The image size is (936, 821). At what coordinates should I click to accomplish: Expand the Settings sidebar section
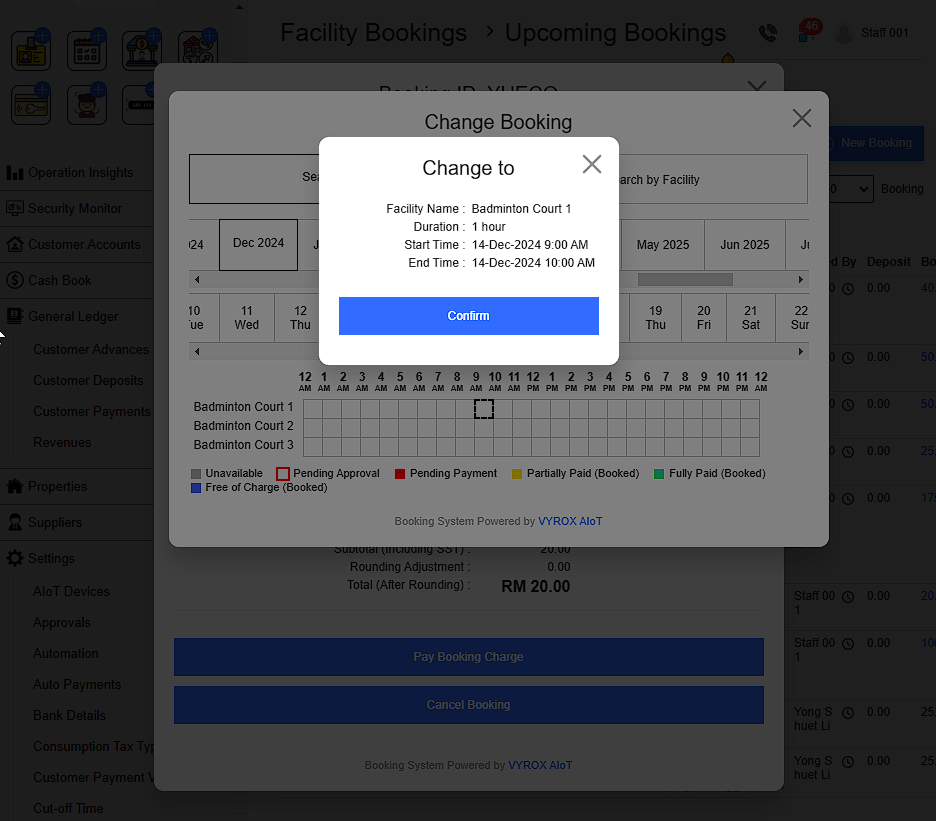tap(51, 558)
